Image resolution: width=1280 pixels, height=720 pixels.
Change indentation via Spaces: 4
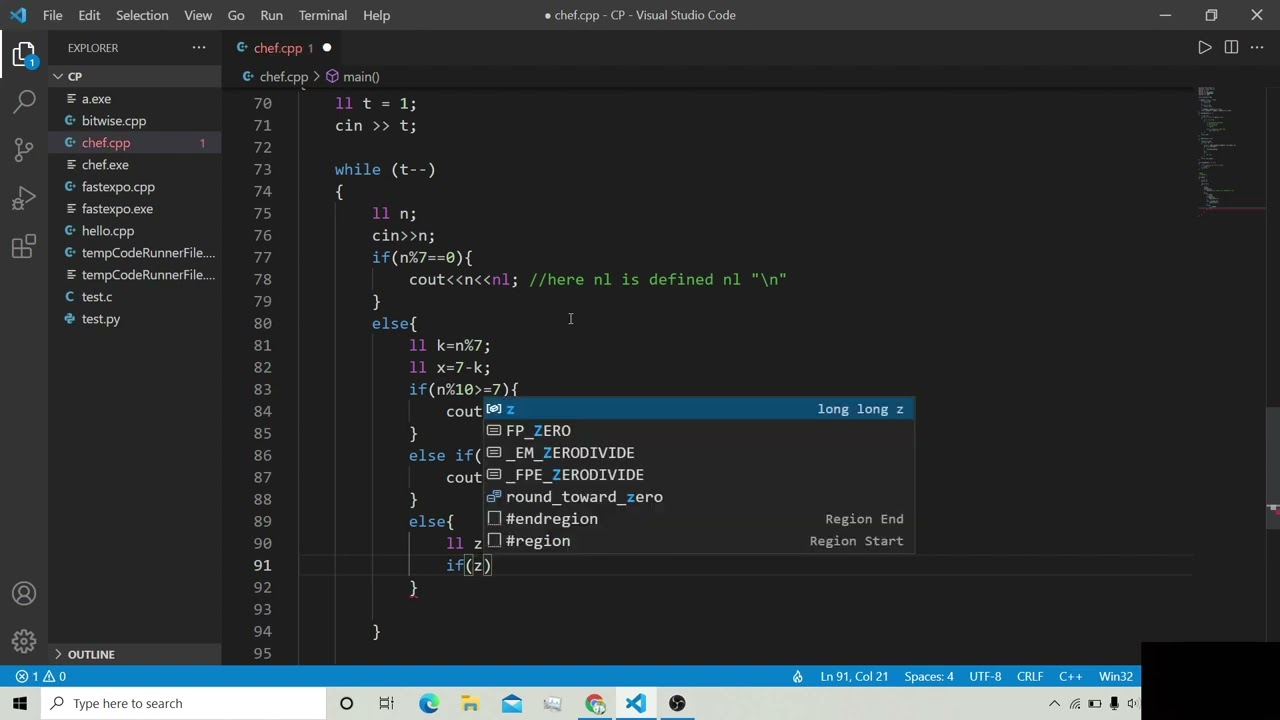929,677
